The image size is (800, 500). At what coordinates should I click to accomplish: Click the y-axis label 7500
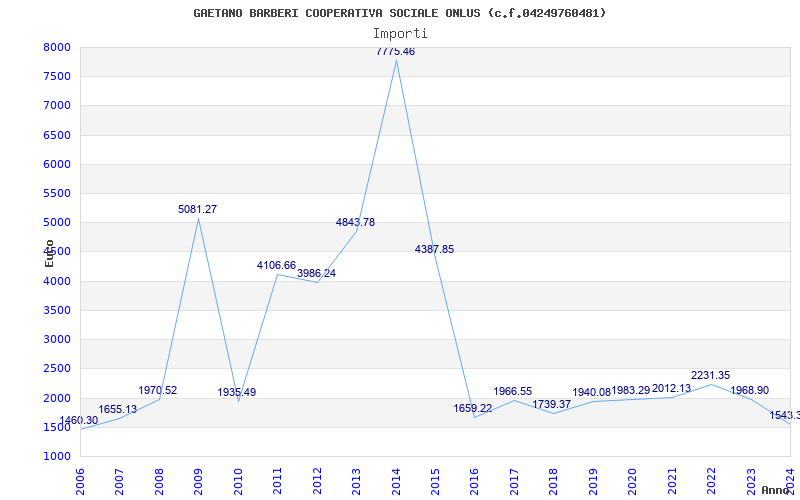tap(57, 77)
